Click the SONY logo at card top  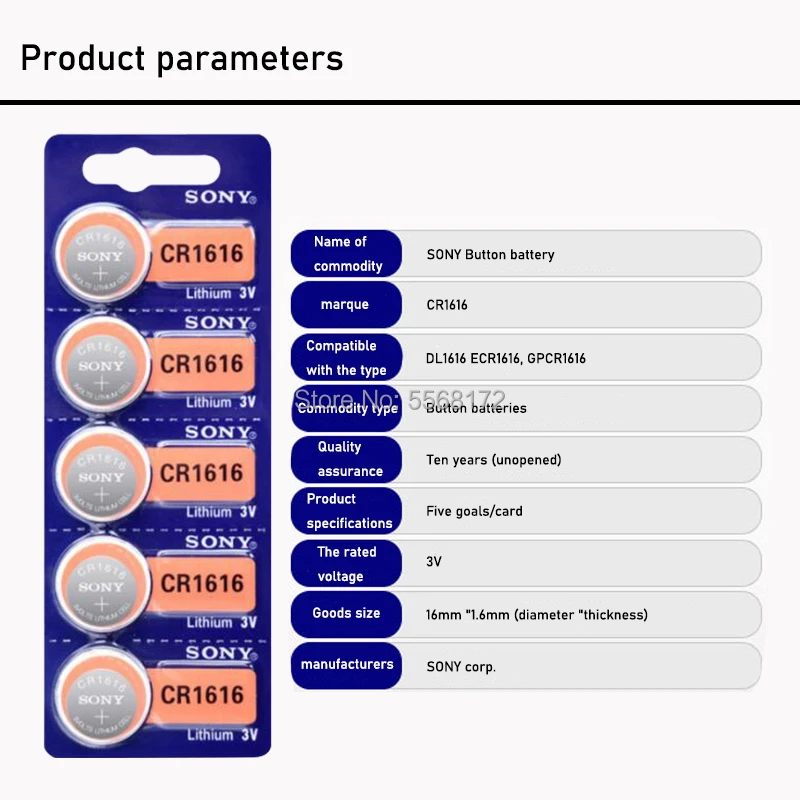[x=220, y=197]
